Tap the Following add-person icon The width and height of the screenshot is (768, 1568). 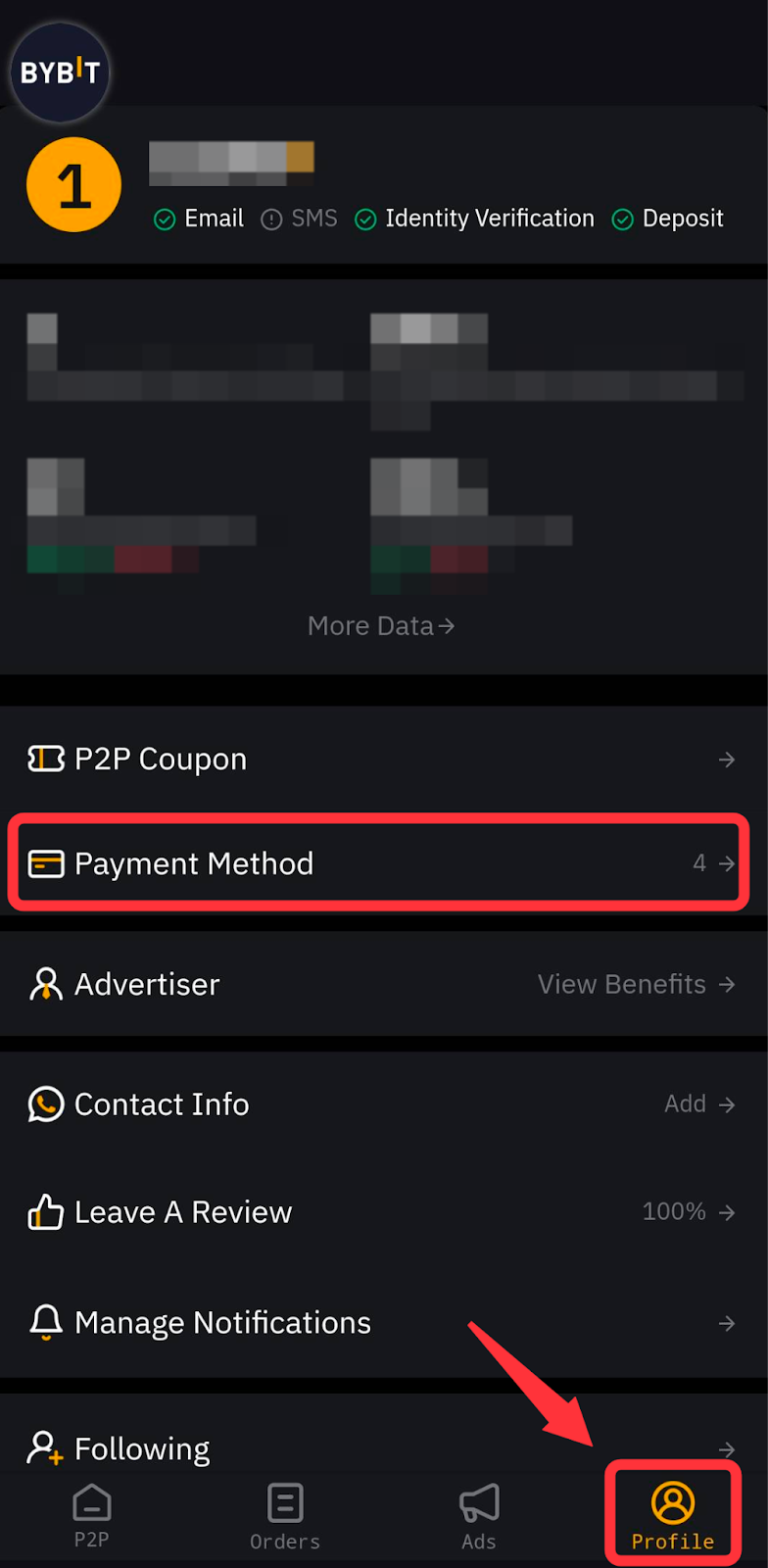coord(45,1448)
